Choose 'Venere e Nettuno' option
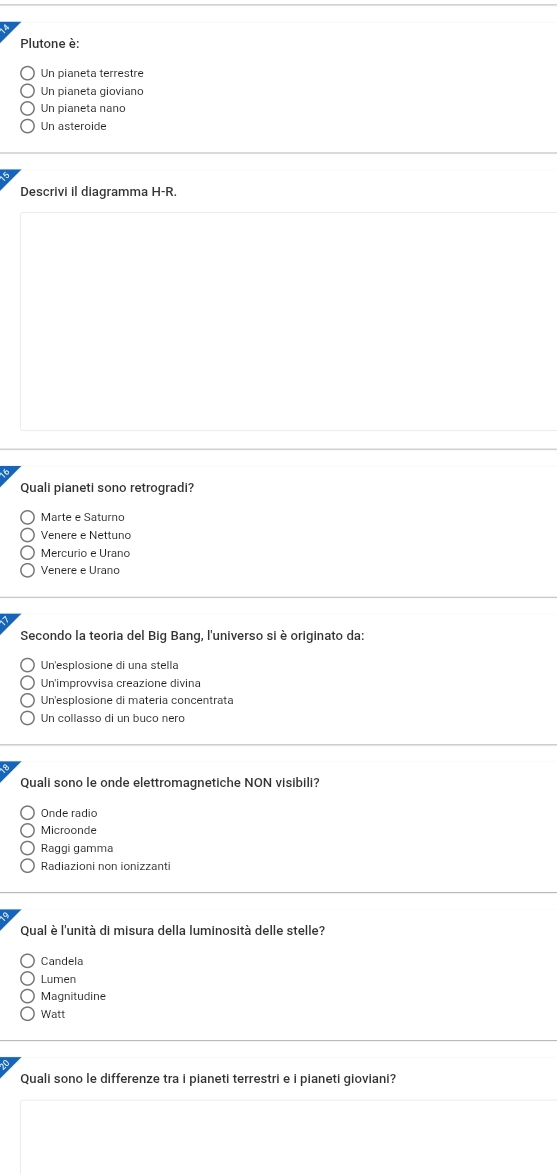Viewport: 557px width, 1174px height. [28, 535]
